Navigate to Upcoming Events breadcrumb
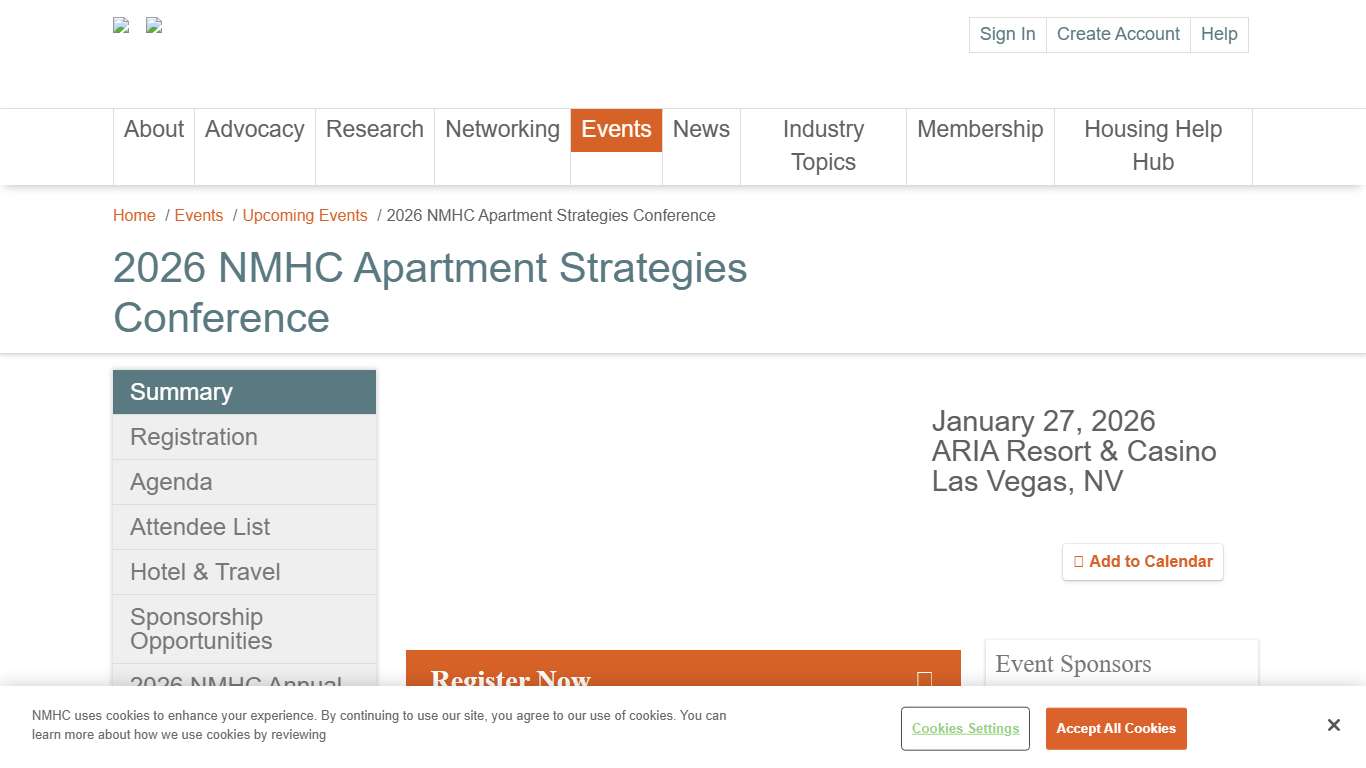1366x768 pixels. (305, 216)
